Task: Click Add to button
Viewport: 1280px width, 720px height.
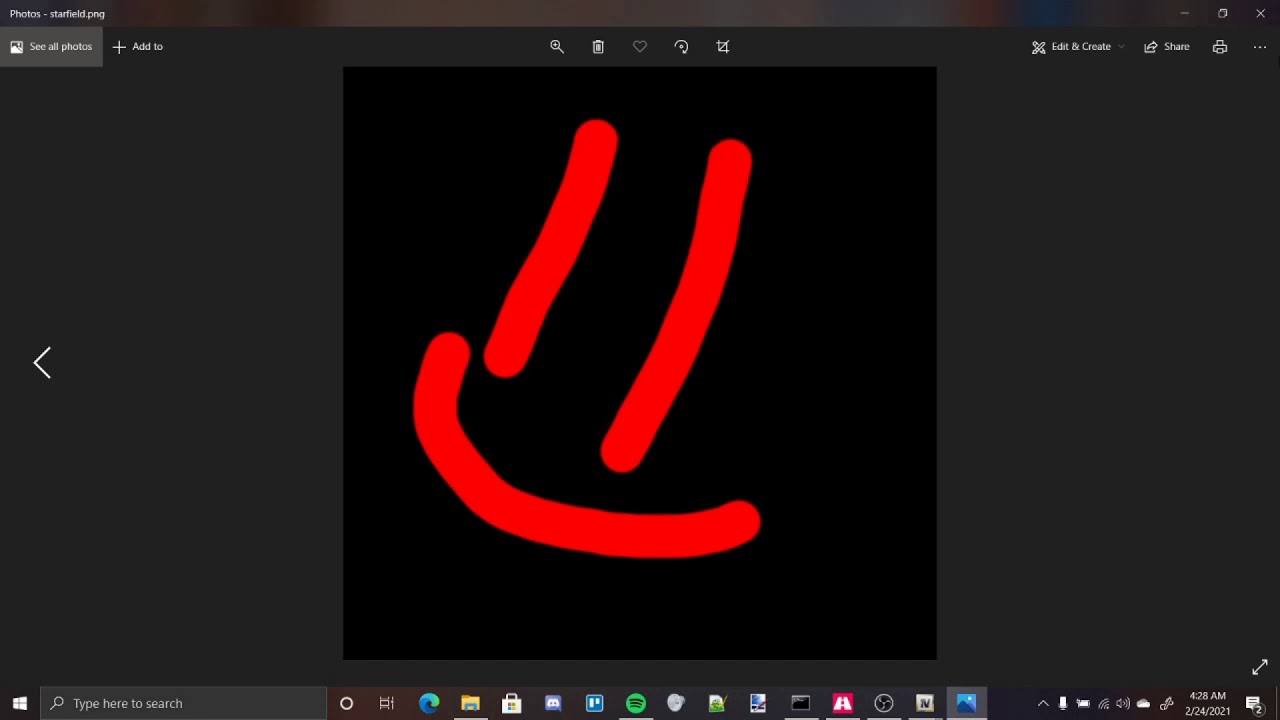Action: (138, 47)
